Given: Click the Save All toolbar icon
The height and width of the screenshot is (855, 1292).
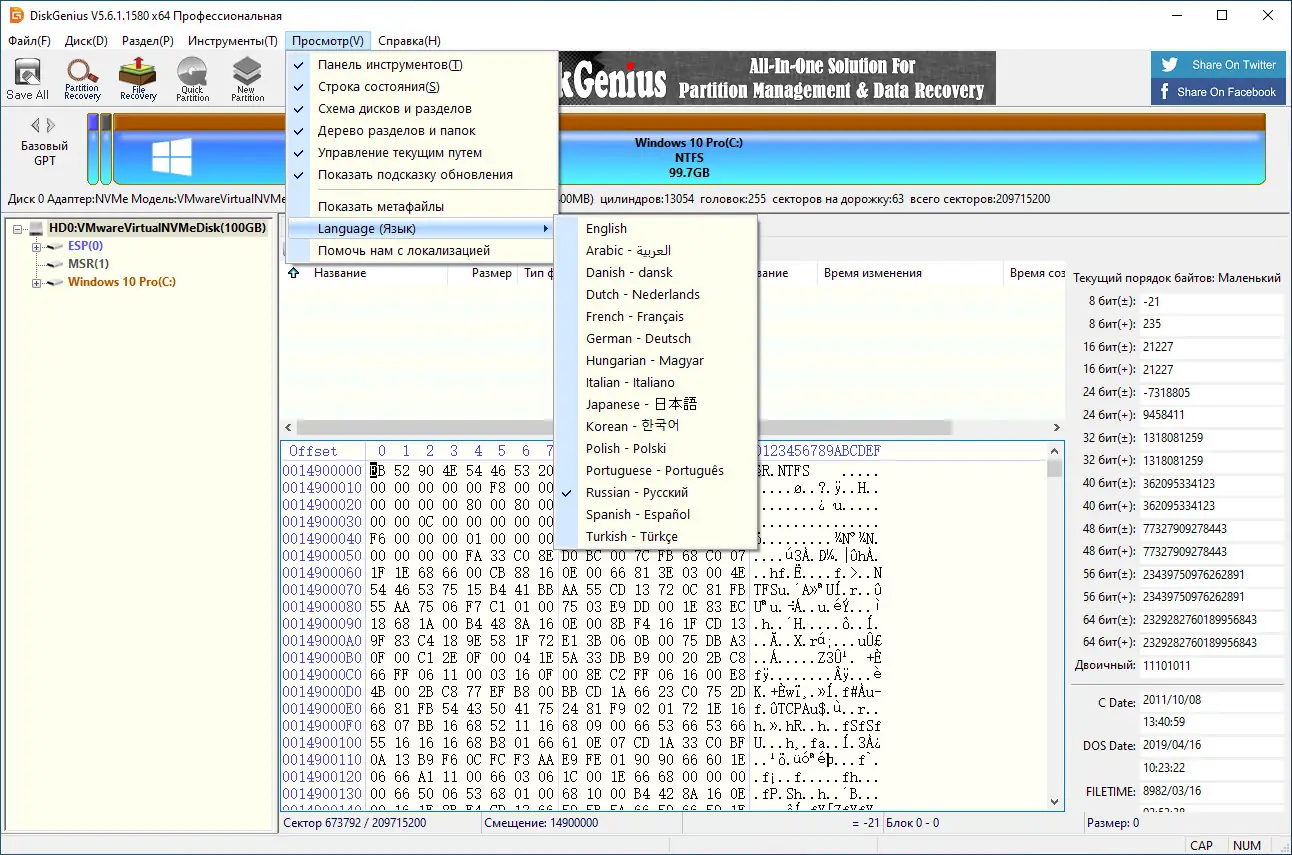Looking at the screenshot, I should tap(27, 79).
